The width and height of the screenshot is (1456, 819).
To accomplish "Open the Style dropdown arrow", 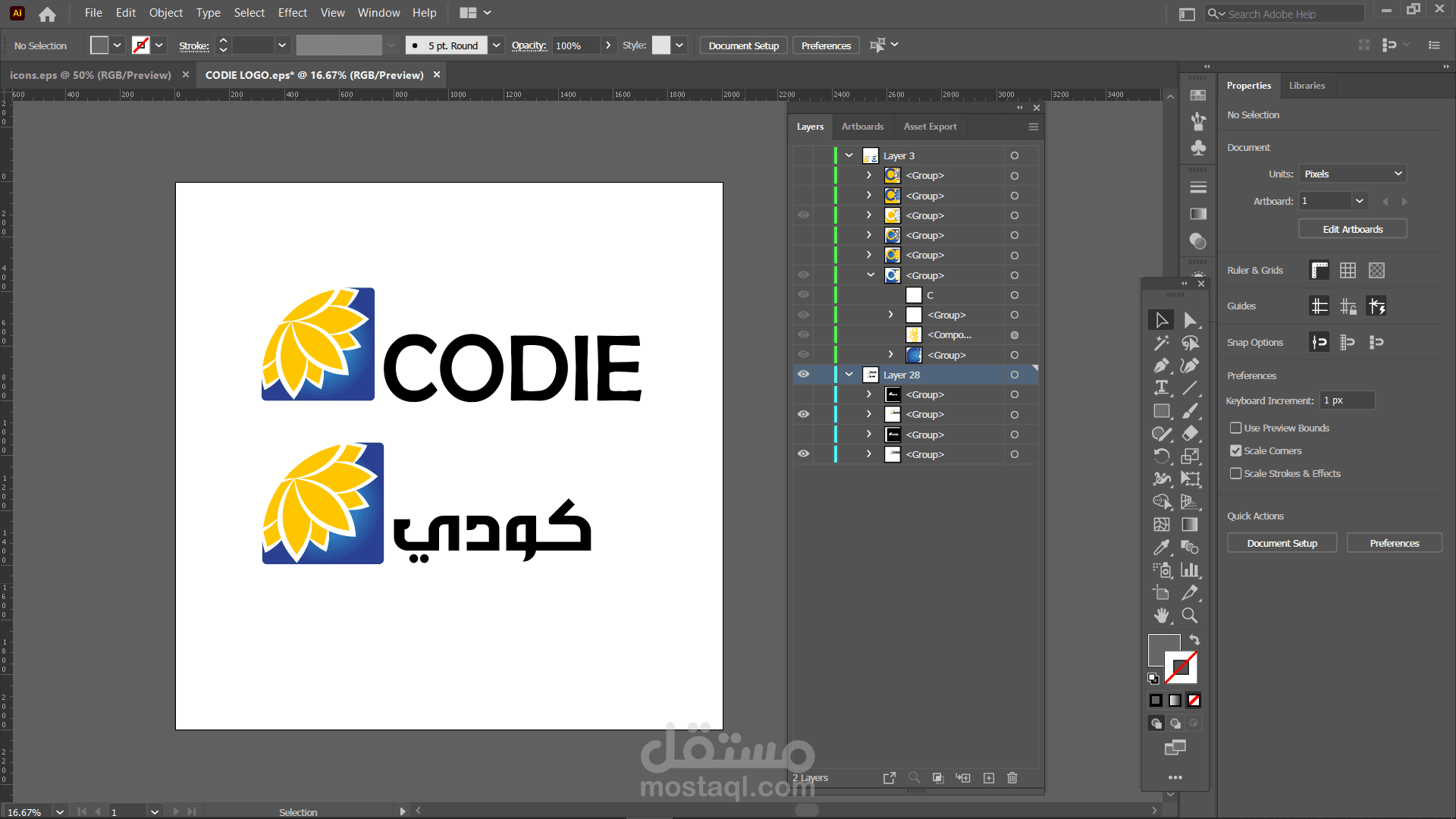I will 679,45.
